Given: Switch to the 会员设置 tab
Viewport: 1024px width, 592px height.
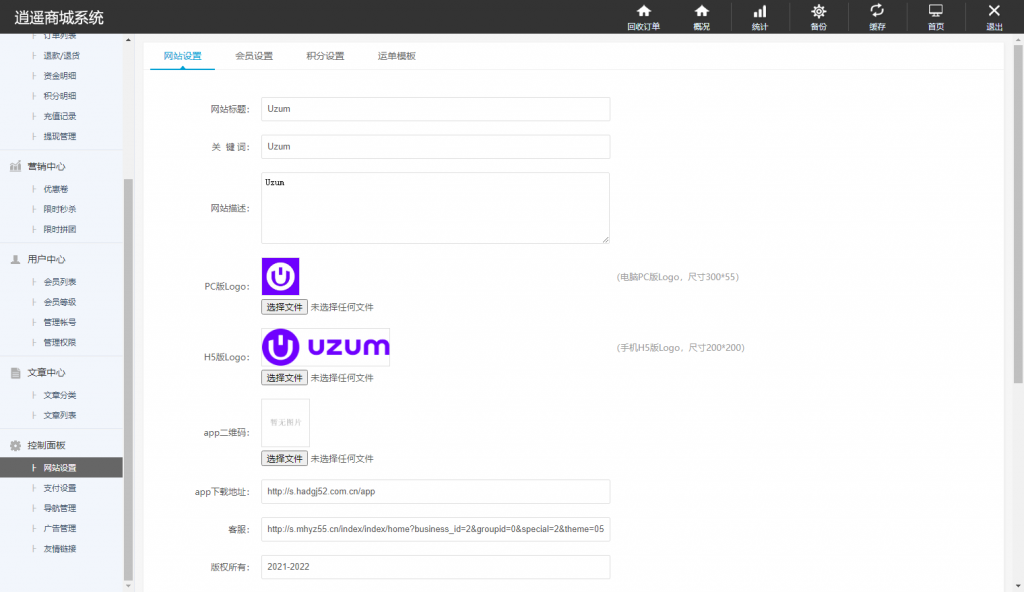Looking at the screenshot, I should click(254, 56).
